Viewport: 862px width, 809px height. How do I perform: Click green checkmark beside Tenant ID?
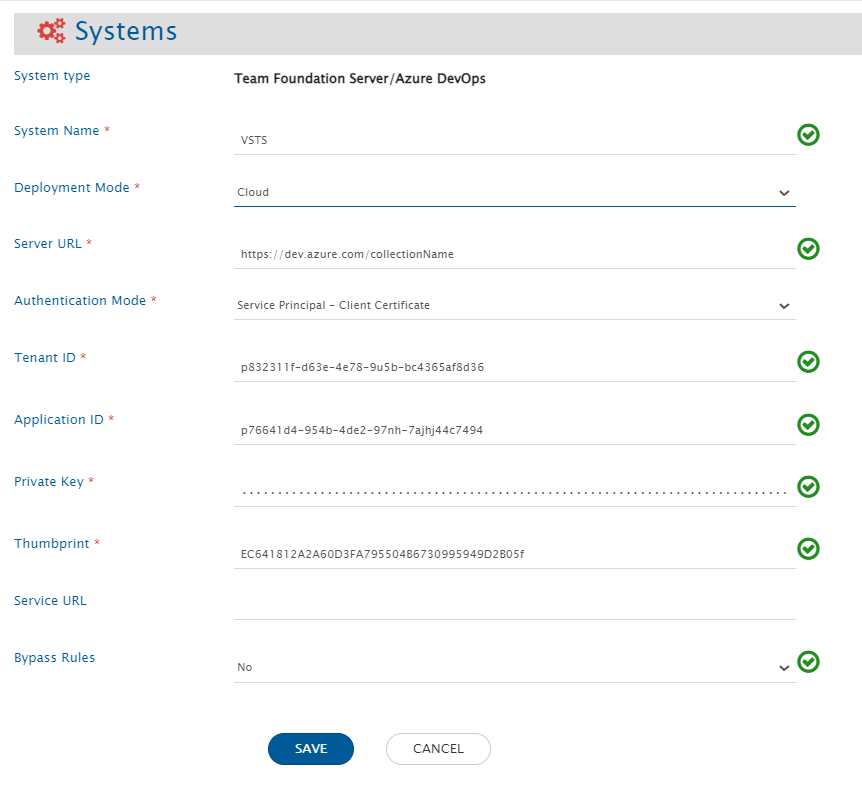(x=808, y=362)
